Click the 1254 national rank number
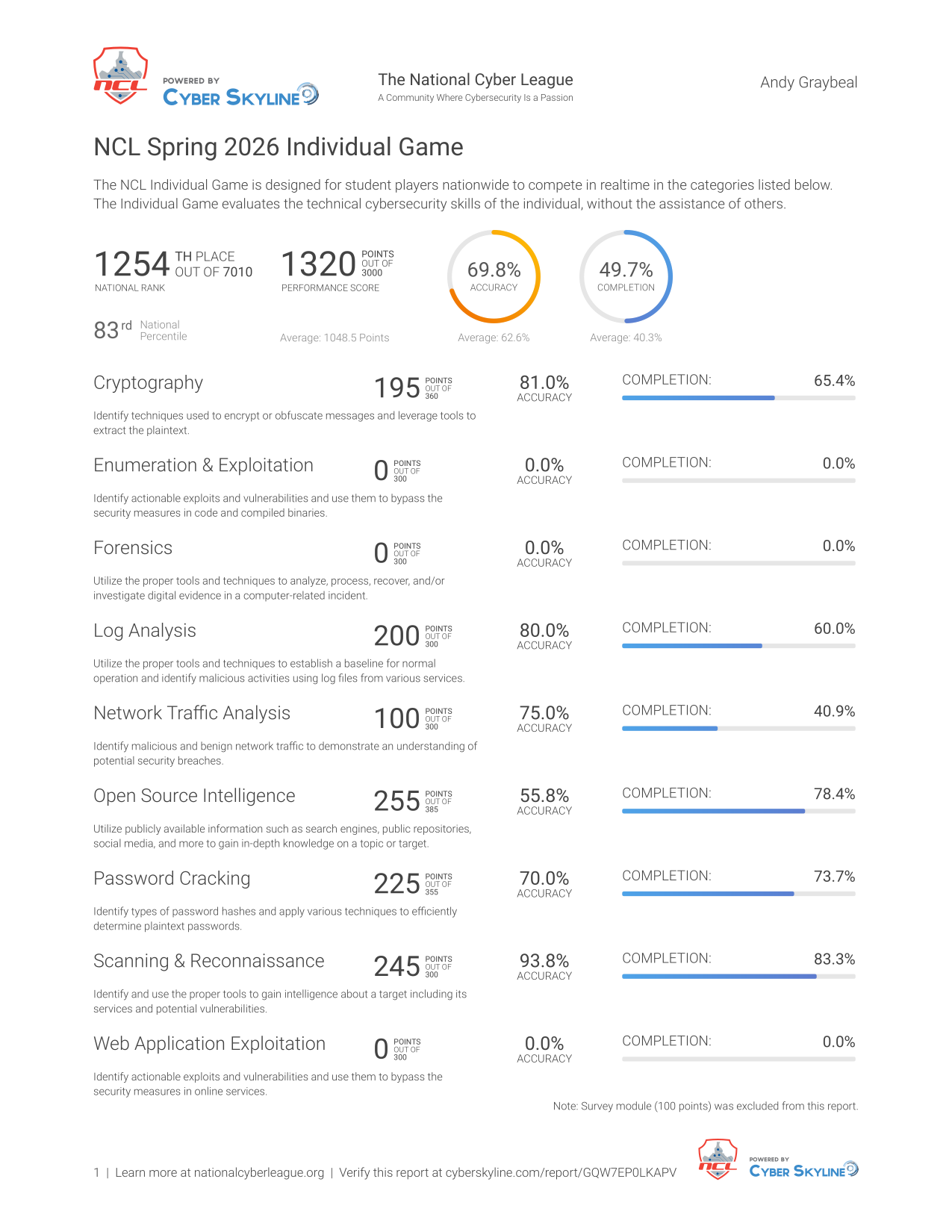This screenshot has width=952, height=1232. (x=132, y=264)
